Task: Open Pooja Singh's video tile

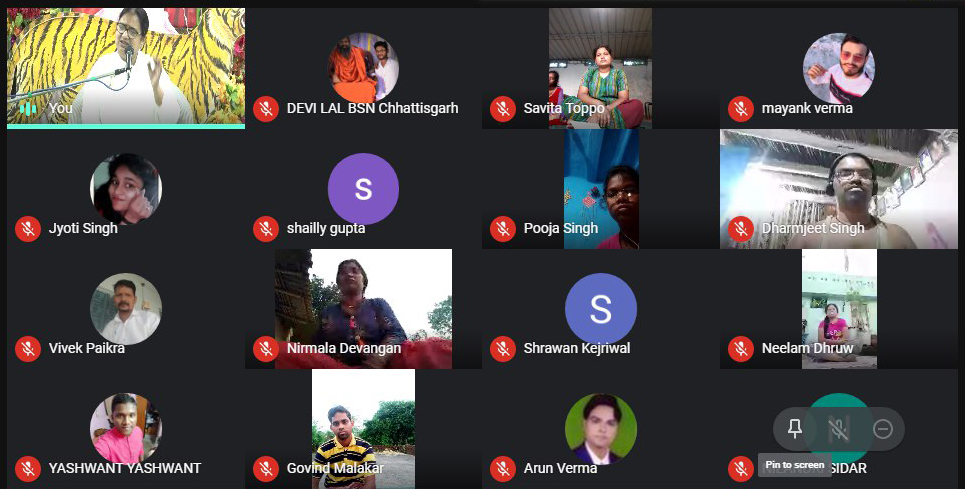Action: [601, 189]
